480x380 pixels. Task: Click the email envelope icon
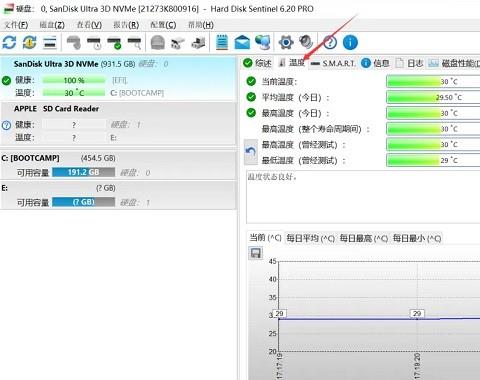coord(242,43)
